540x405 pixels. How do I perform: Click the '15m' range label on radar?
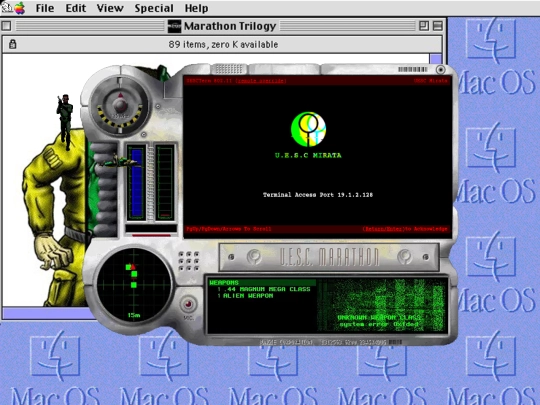pyautogui.click(x=134, y=315)
